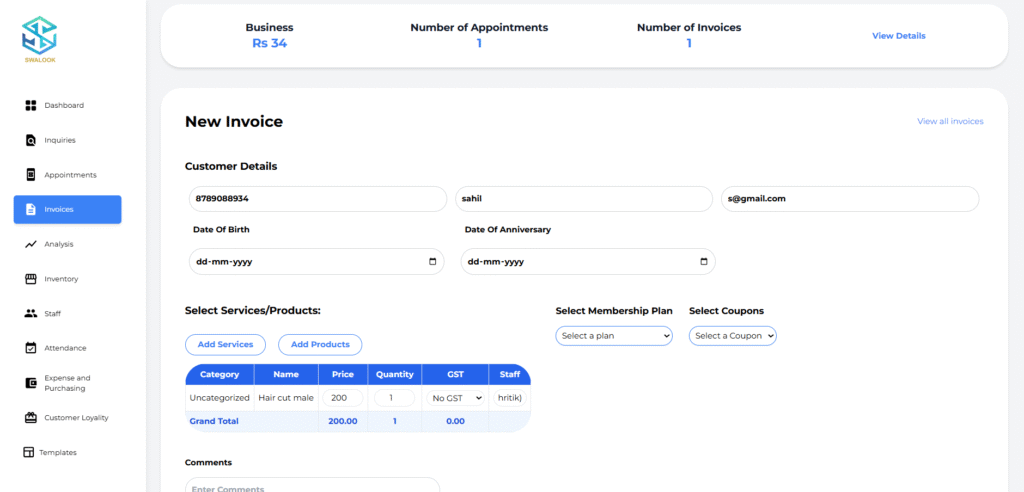The width and height of the screenshot is (1024, 492).
Task: Open the Date Of Birth calendar picker
Action: pyautogui.click(x=432, y=262)
